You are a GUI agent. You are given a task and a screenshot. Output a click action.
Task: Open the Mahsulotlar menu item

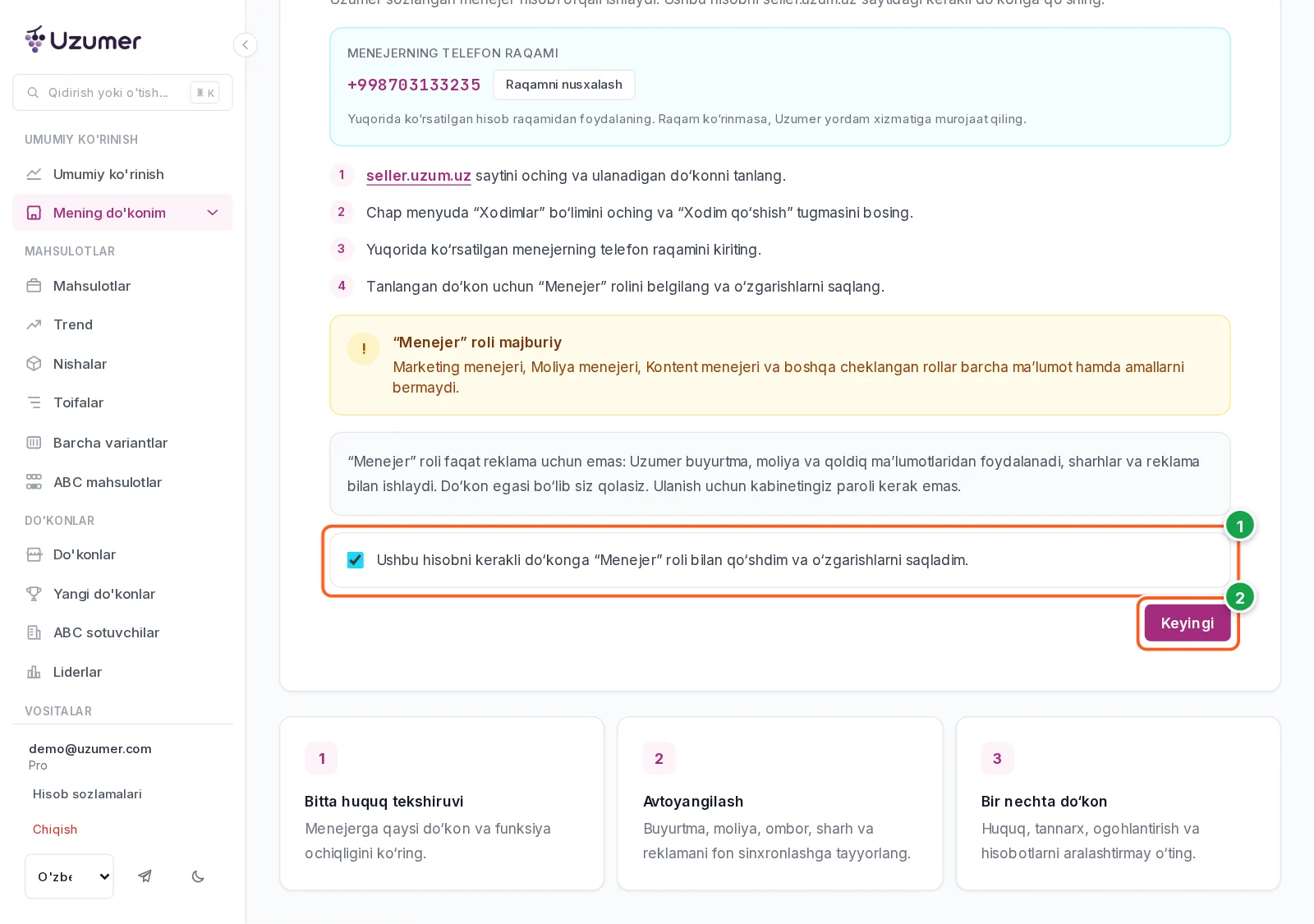122,286
